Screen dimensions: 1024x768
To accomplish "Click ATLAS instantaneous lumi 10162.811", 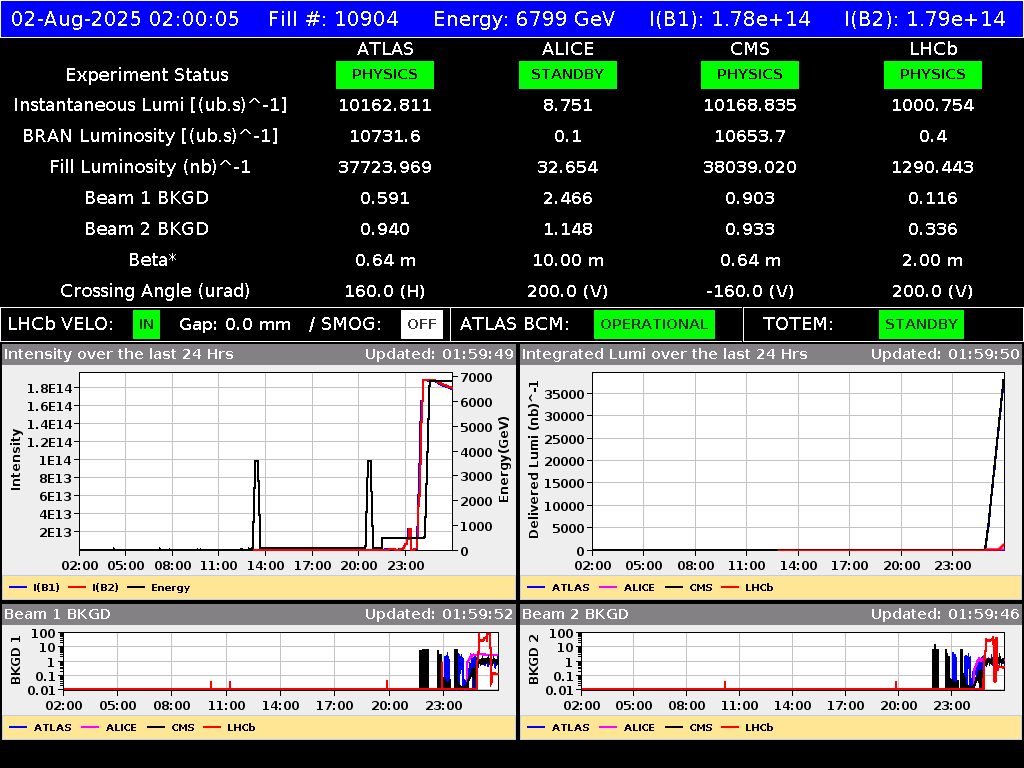I will coord(385,105).
